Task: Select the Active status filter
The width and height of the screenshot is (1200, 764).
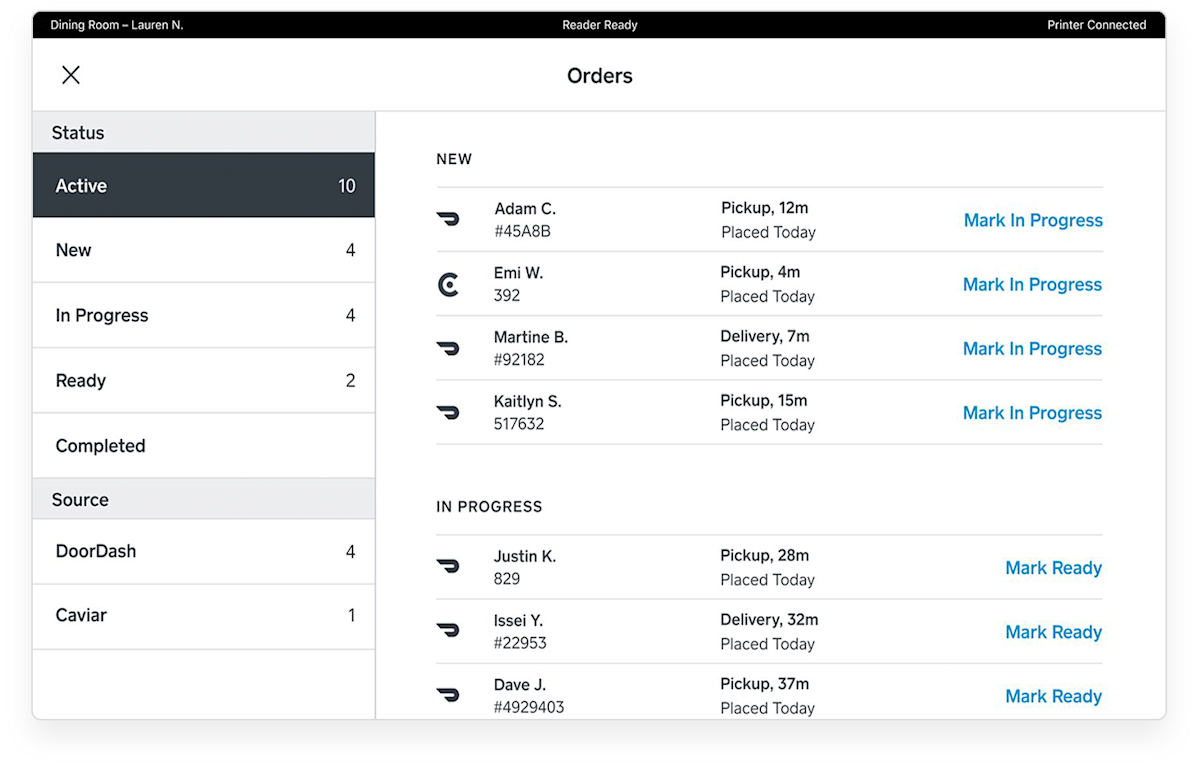Action: (x=204, y=185)
